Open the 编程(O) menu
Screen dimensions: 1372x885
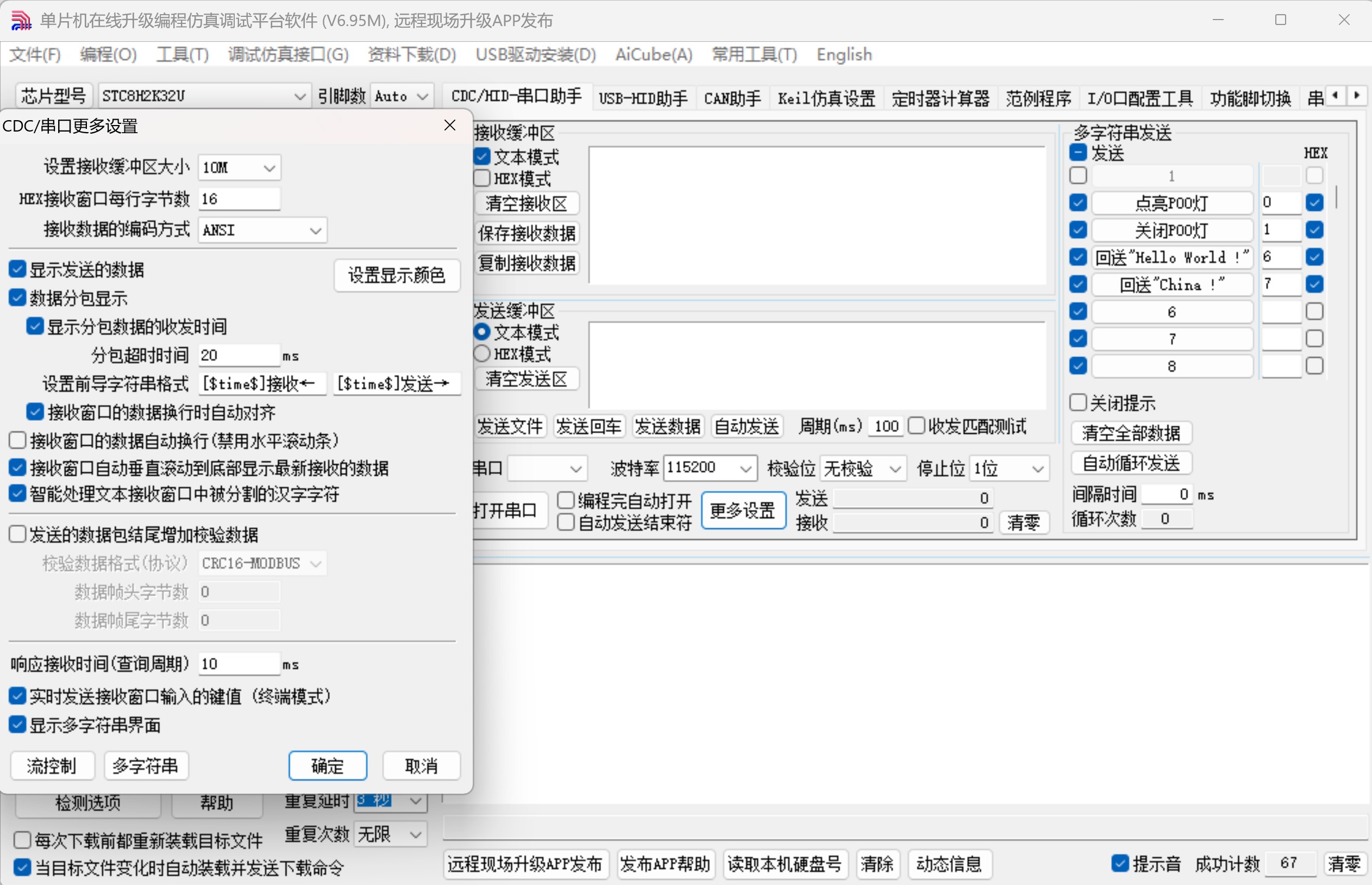(108, 54)
